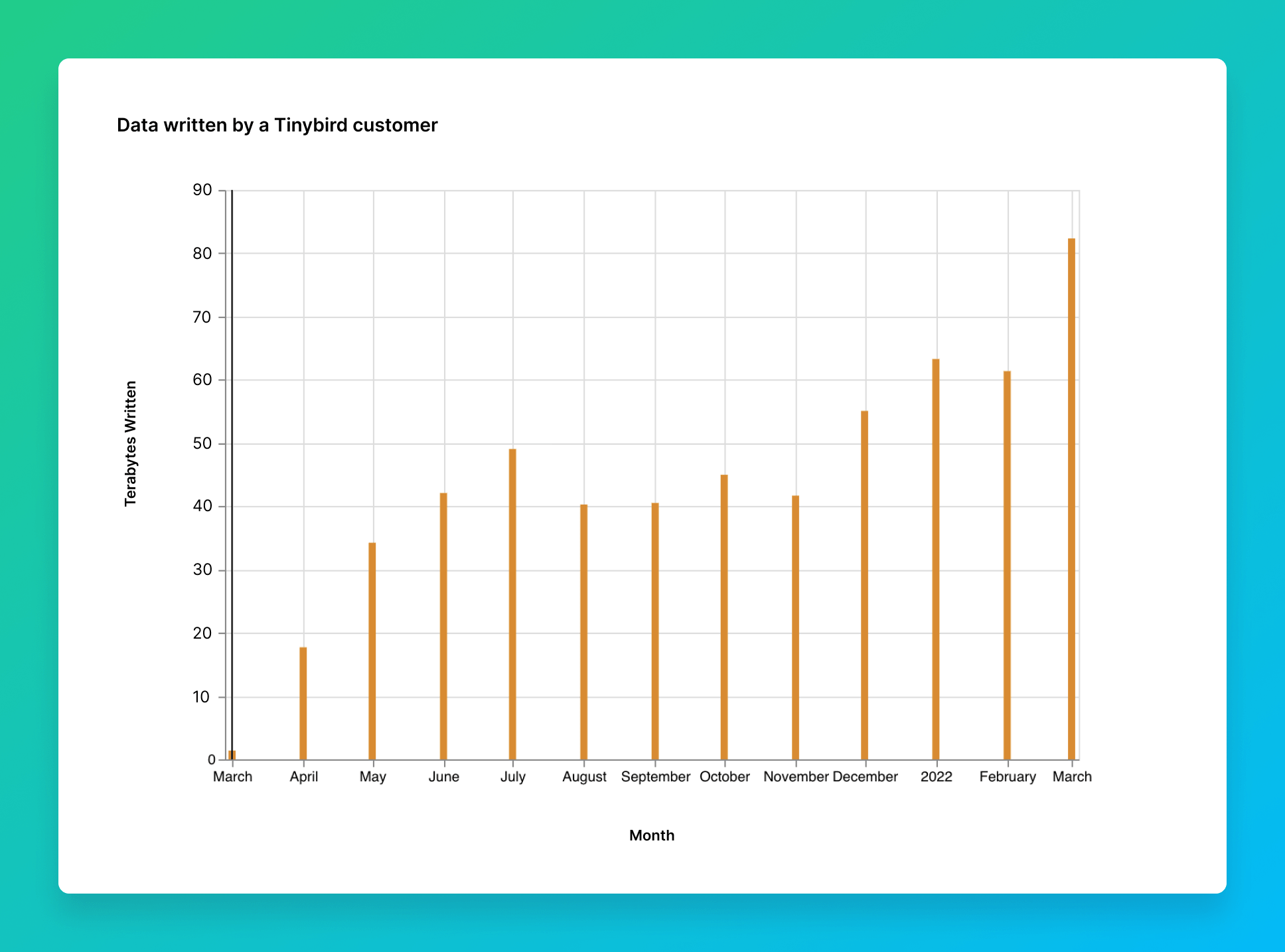Select the February bar near 61
The image size is (1285, 952).
click(x=1007, y=565)
